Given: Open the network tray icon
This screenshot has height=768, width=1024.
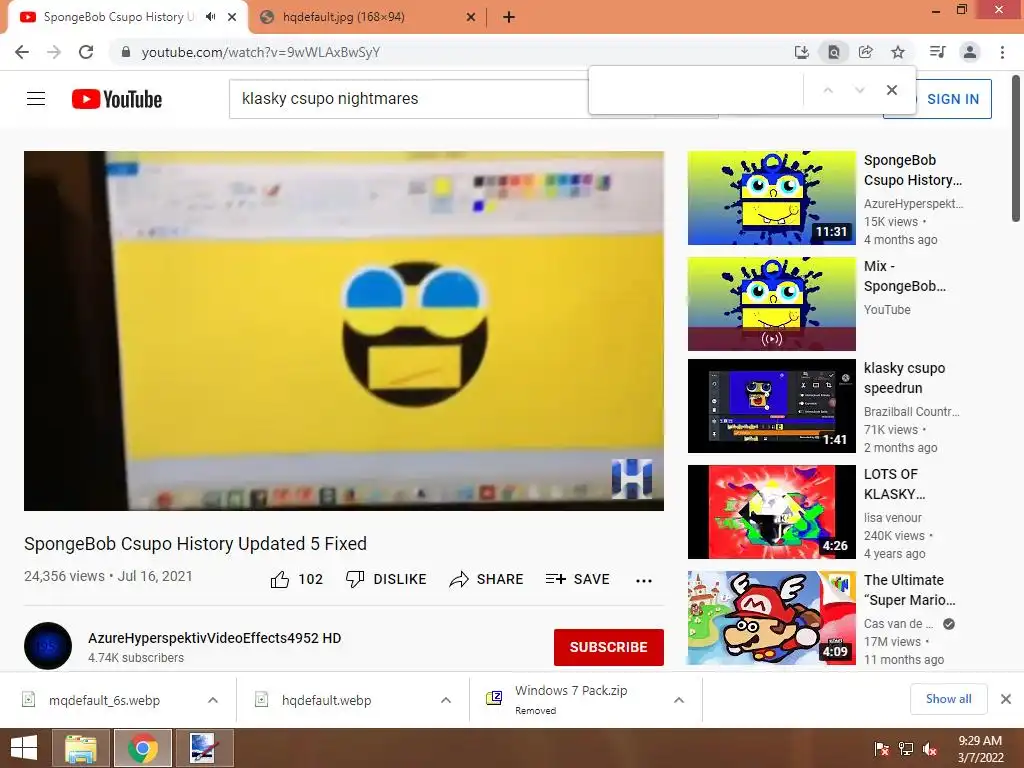Looking at the screenshot, I should pos(906,748).
